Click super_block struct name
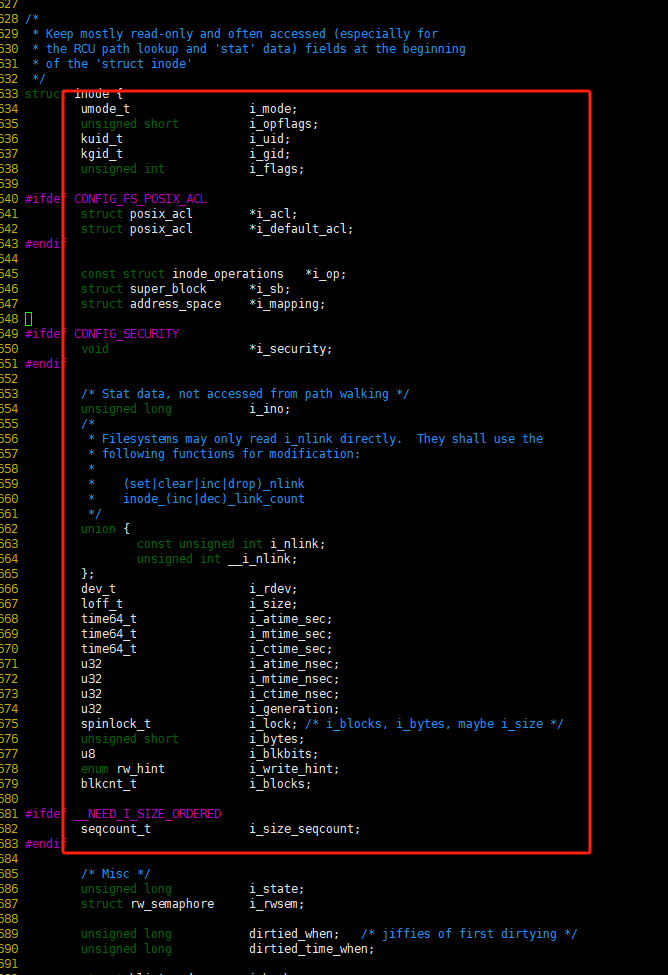668x975 pixels. tap(168, 289)
